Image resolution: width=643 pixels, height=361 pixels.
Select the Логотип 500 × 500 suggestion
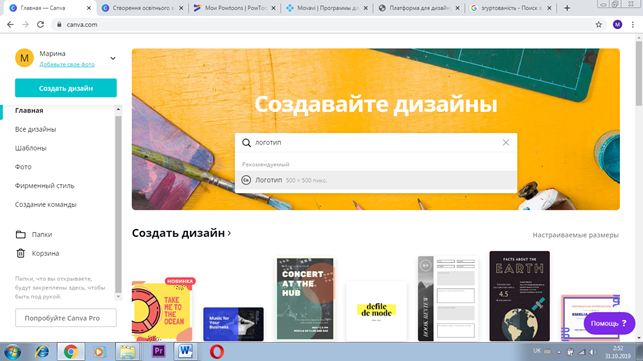[x=376, y=180]
